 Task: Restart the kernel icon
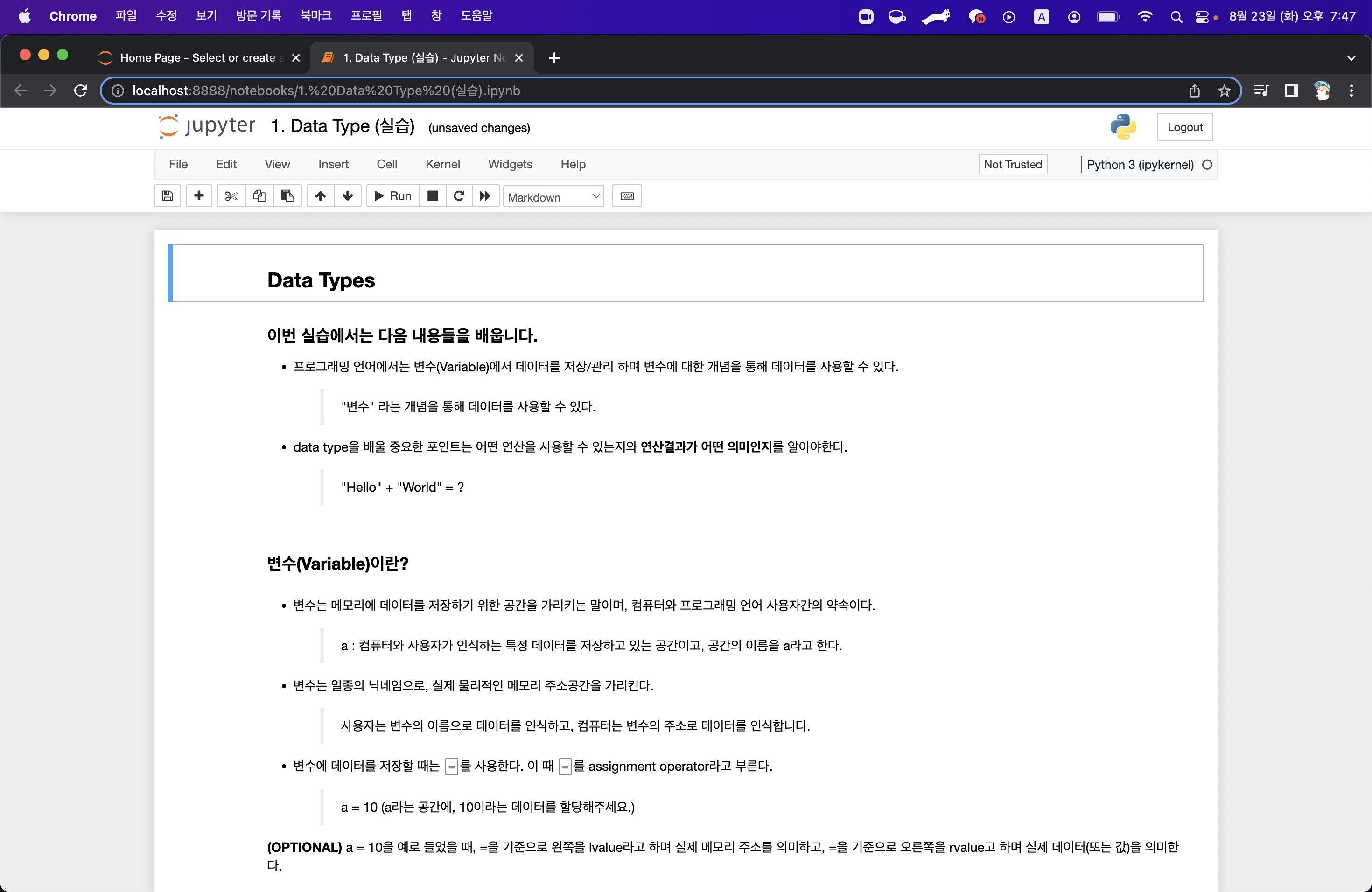(x=459, y=196)
